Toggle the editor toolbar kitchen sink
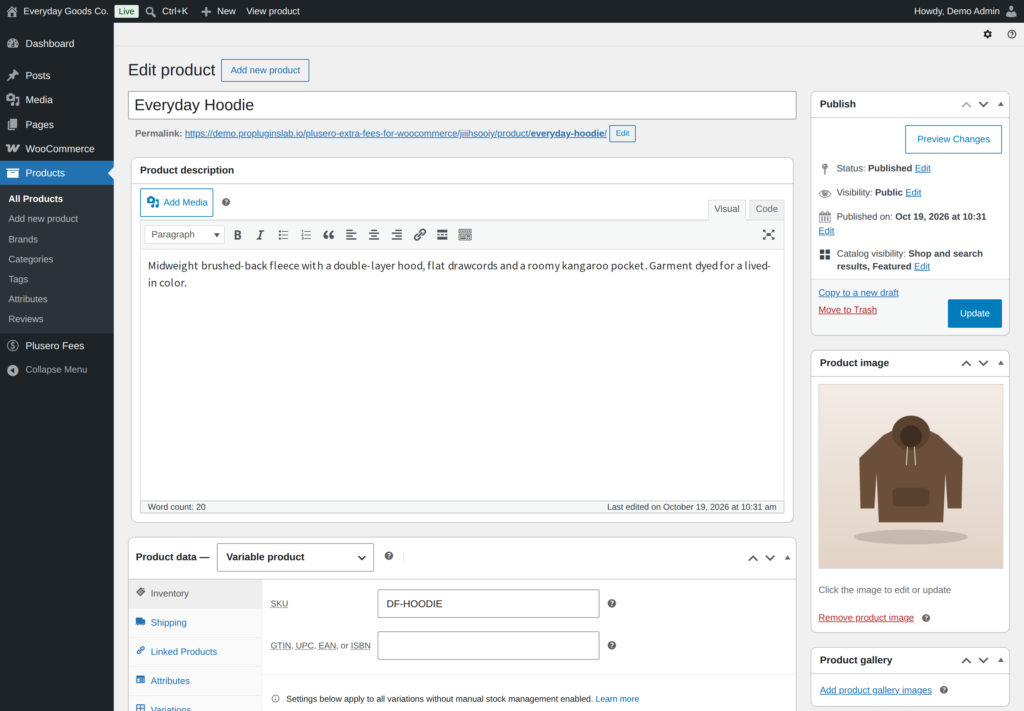1024x711 pixels. pos(465,235)
